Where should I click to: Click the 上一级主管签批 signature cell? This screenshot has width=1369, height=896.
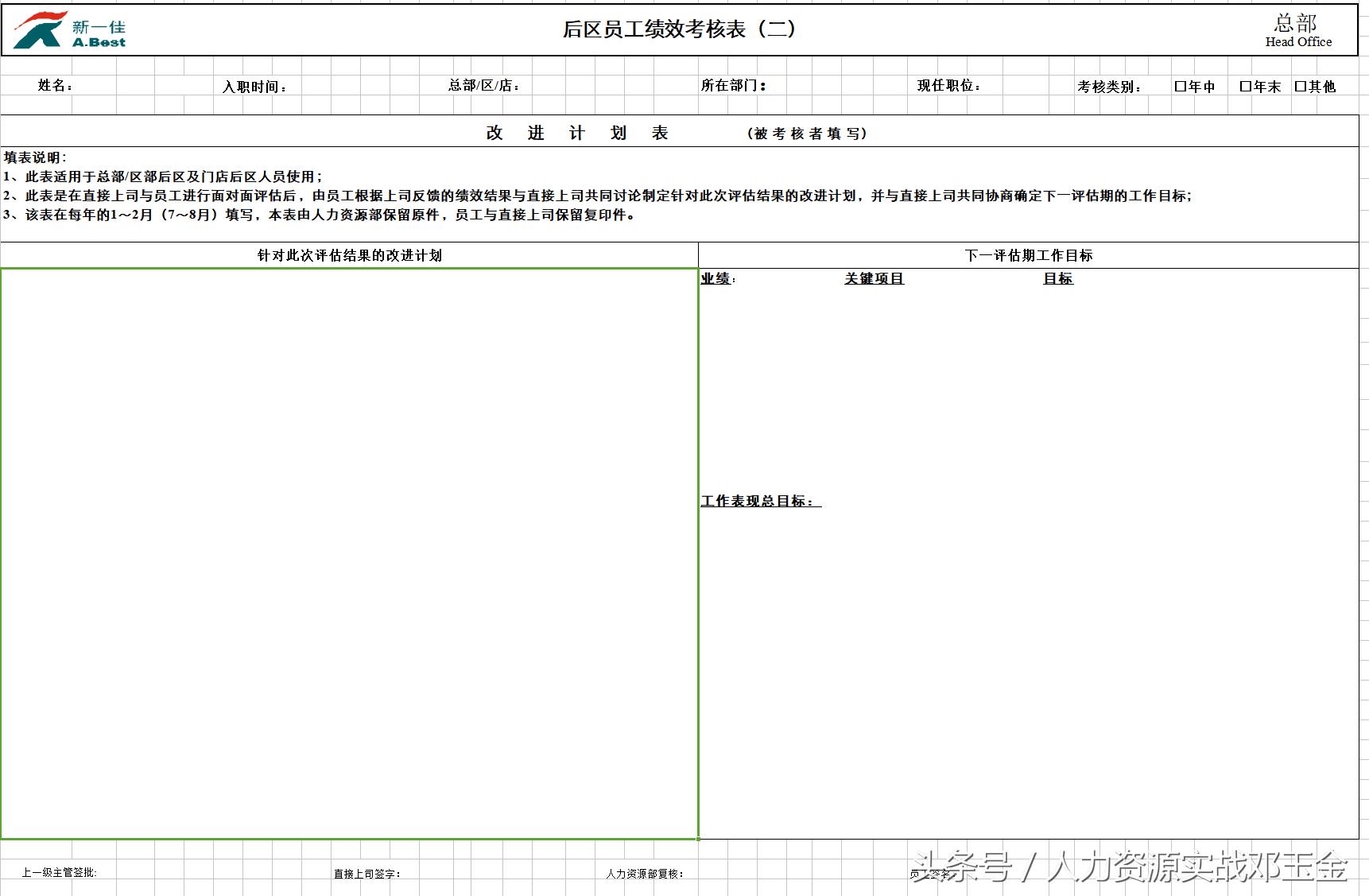(x=60, y=871)
